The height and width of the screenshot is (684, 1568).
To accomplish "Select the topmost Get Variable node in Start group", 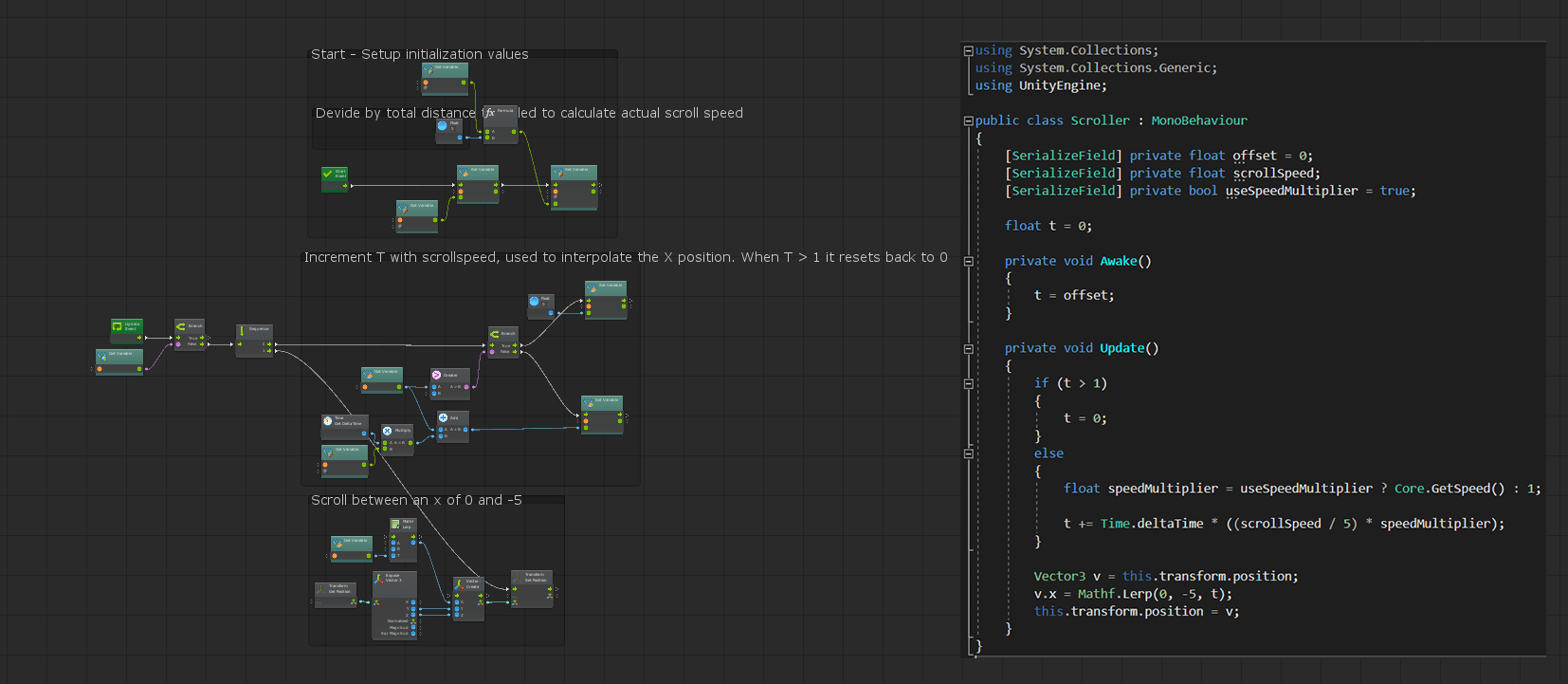I will point(445,78).
